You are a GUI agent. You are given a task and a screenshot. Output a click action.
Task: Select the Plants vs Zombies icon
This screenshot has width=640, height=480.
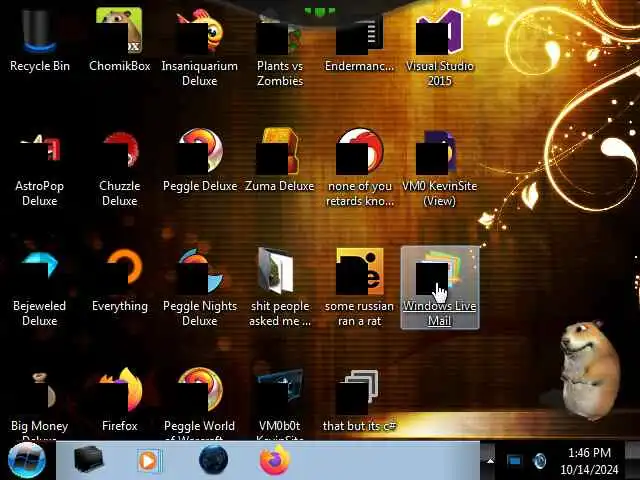[x=280, y=47]
